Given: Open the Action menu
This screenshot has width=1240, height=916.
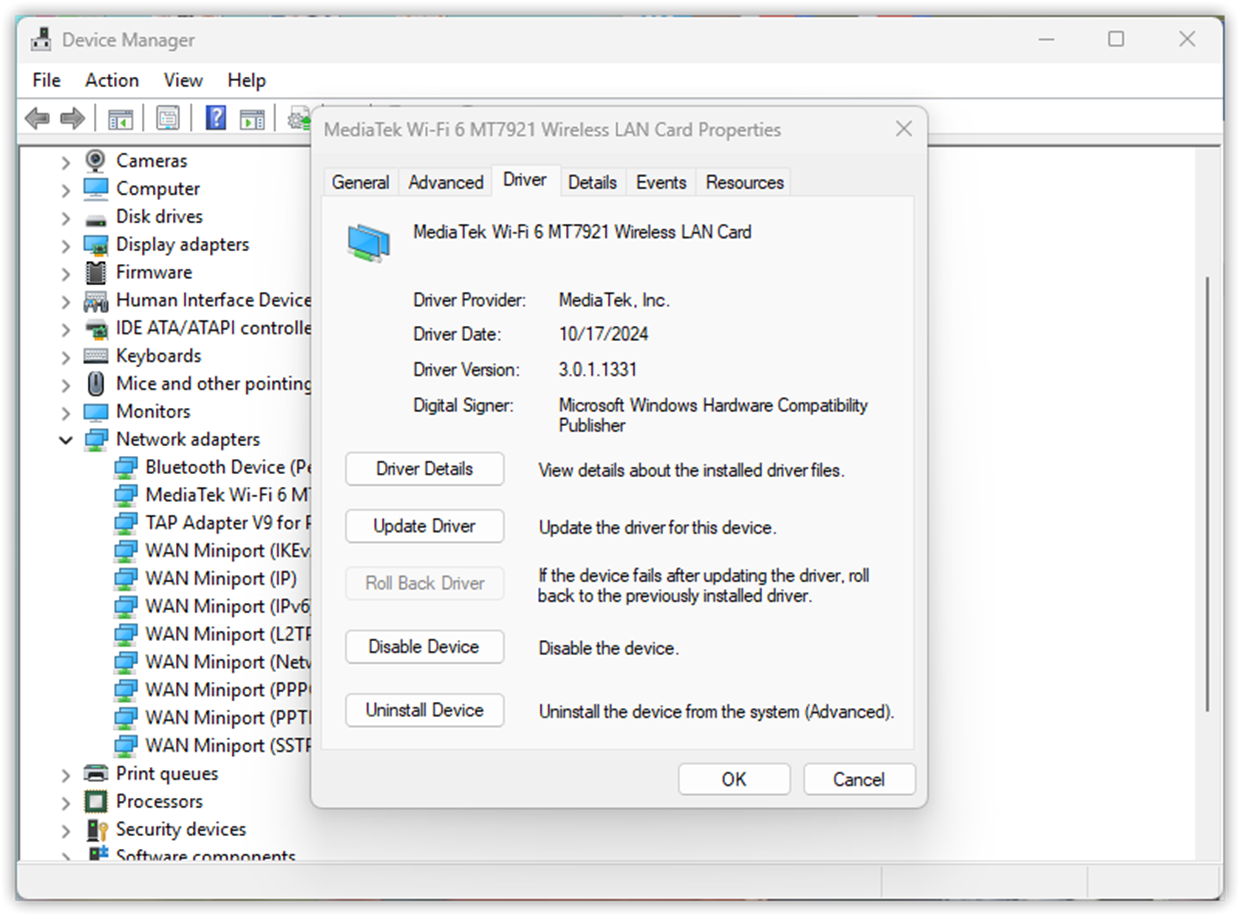Looking at the screenshot, I should pos(111,80).
